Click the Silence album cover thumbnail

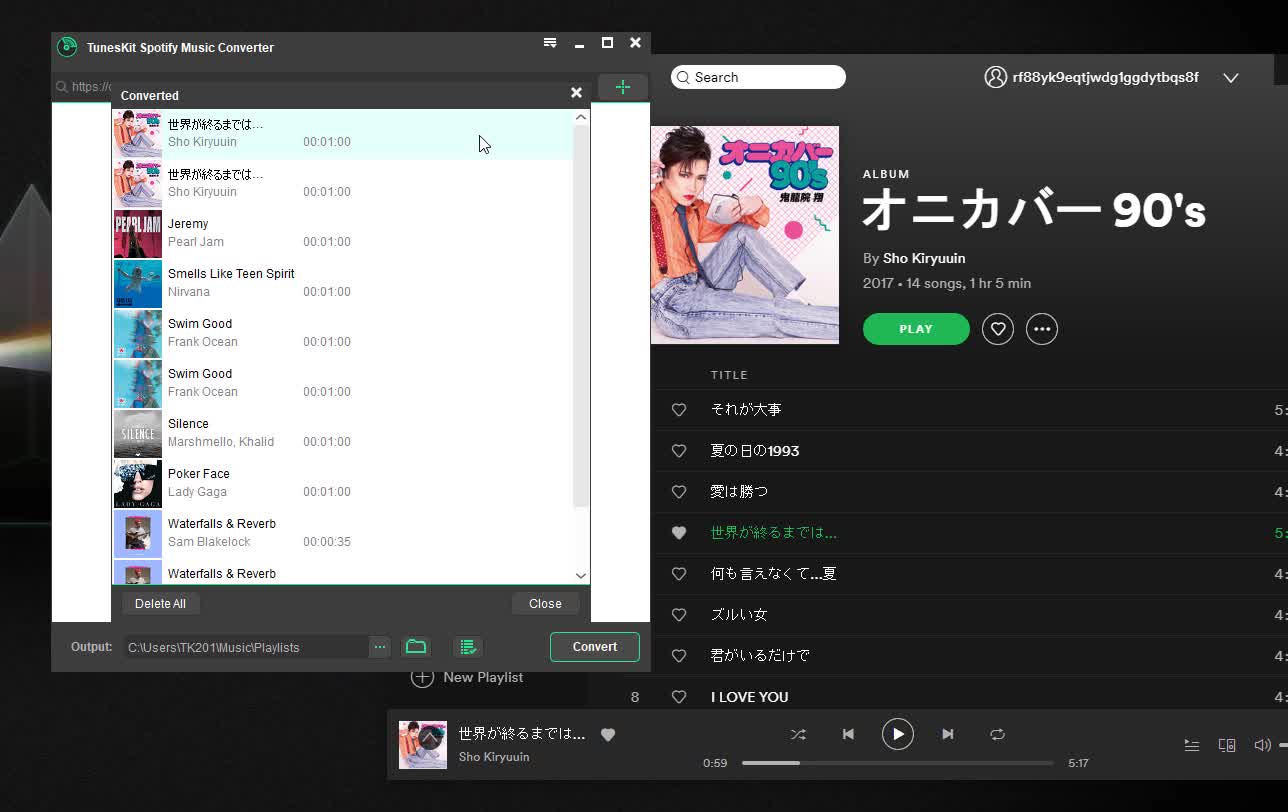tap(138, 434)
